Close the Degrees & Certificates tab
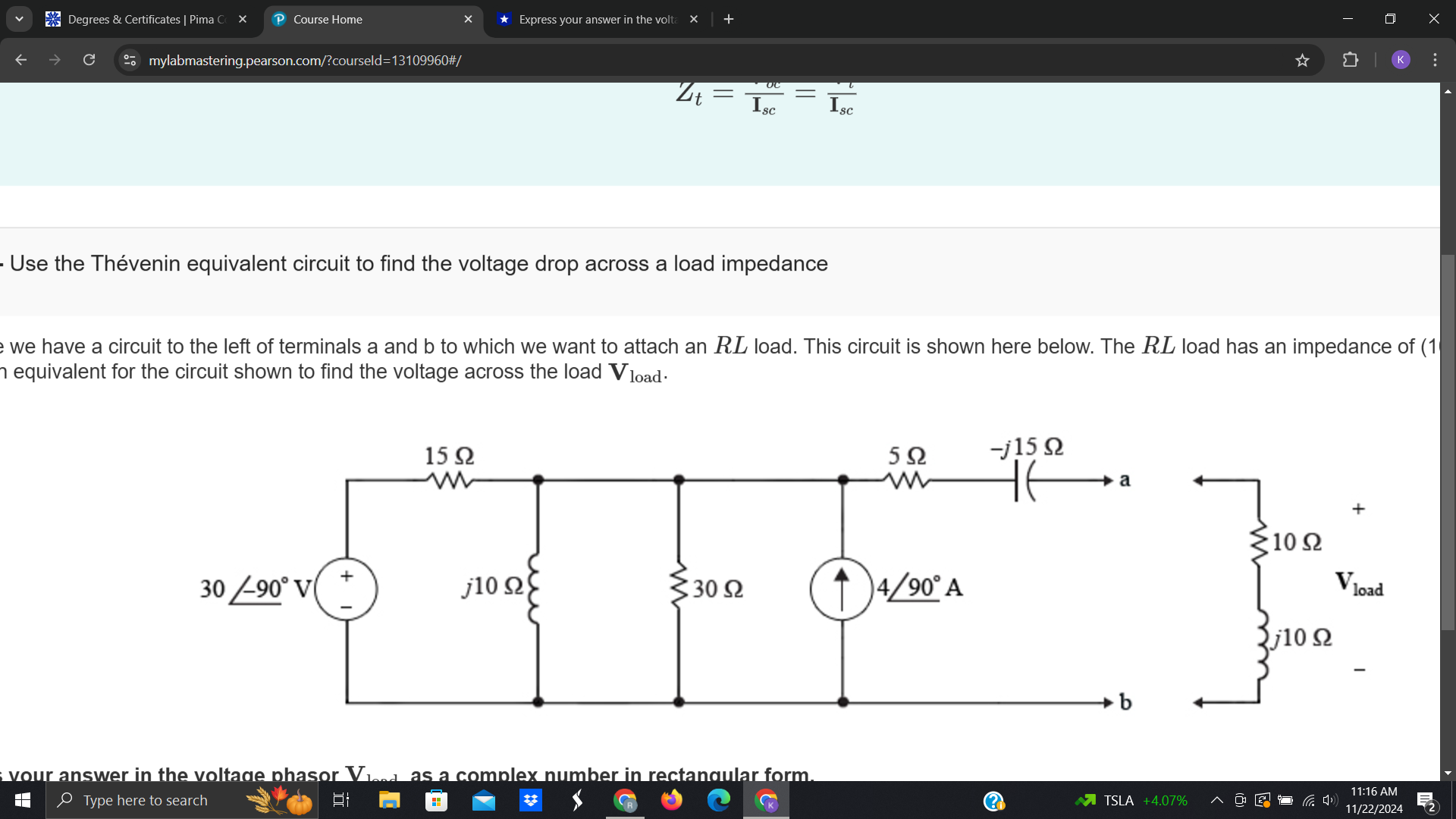1456x819 pixels. click(x=243, y=20)
